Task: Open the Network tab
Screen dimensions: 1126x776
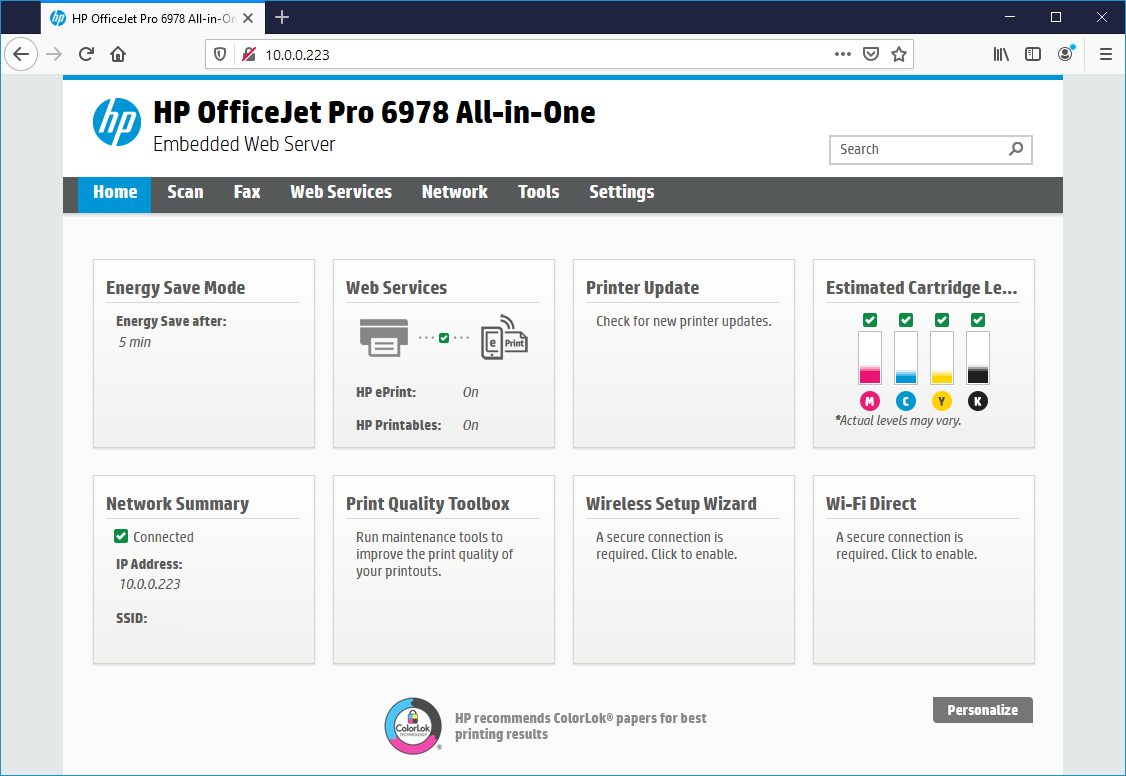Action: coord(455,192)
